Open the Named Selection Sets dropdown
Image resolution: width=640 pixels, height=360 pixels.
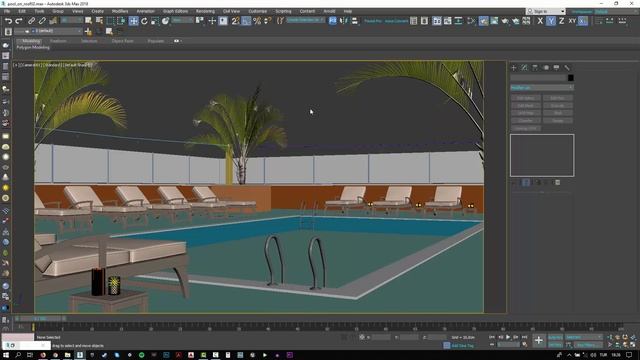click(305, 20)
